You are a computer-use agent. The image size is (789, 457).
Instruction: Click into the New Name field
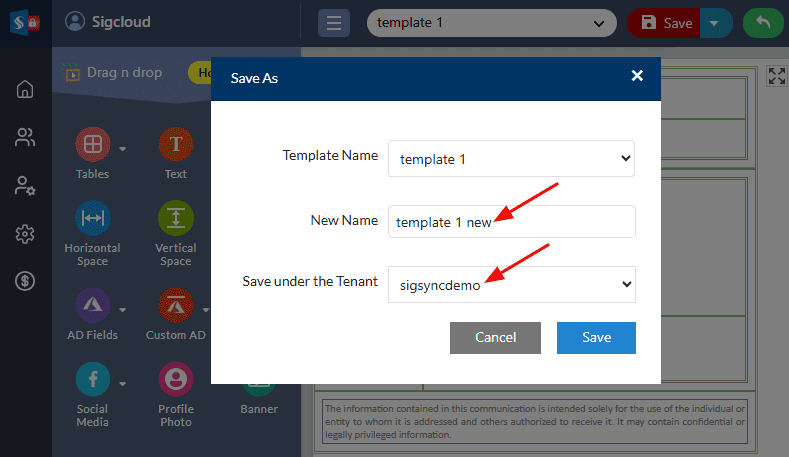(512, 221)
